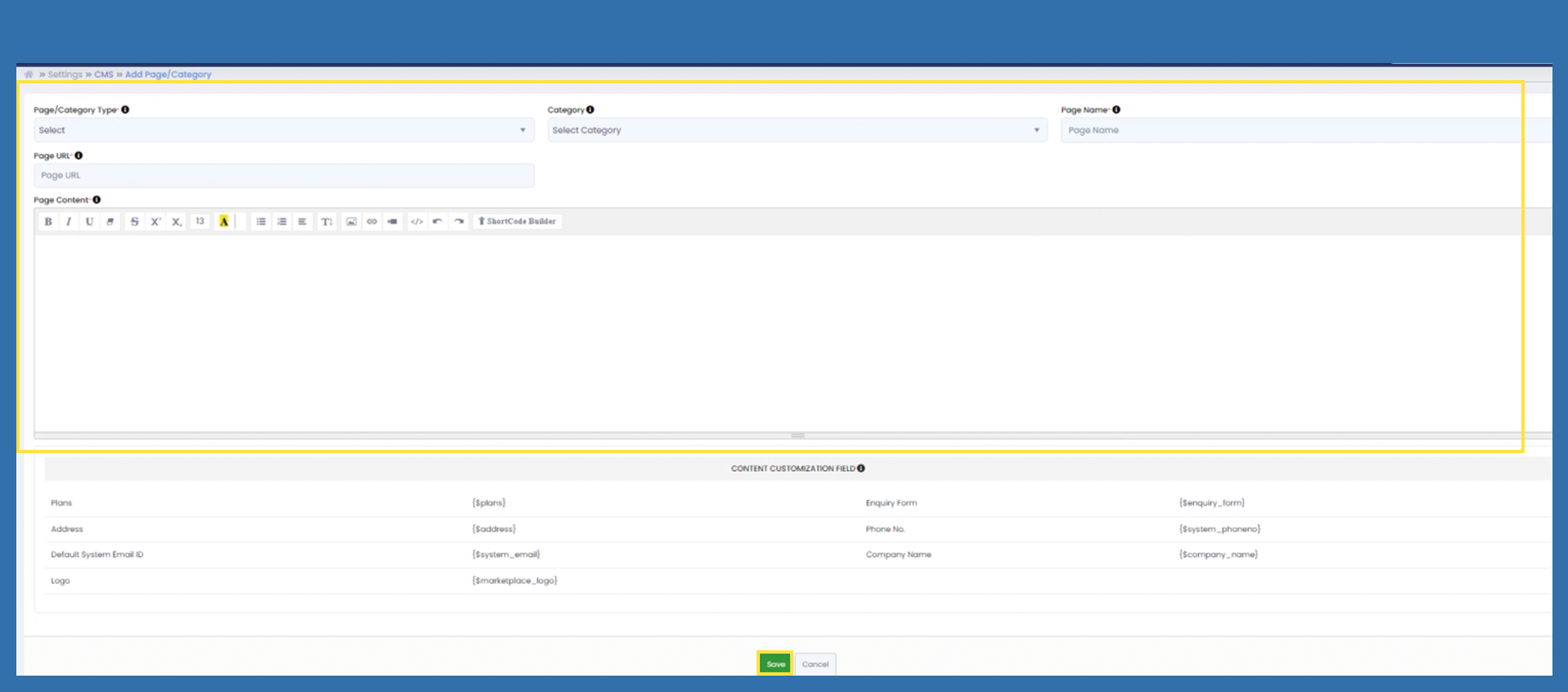This screenshot has width=1568, height=692.
Task: Open Page/Category Type dropdown
Action: pos(283,130)
